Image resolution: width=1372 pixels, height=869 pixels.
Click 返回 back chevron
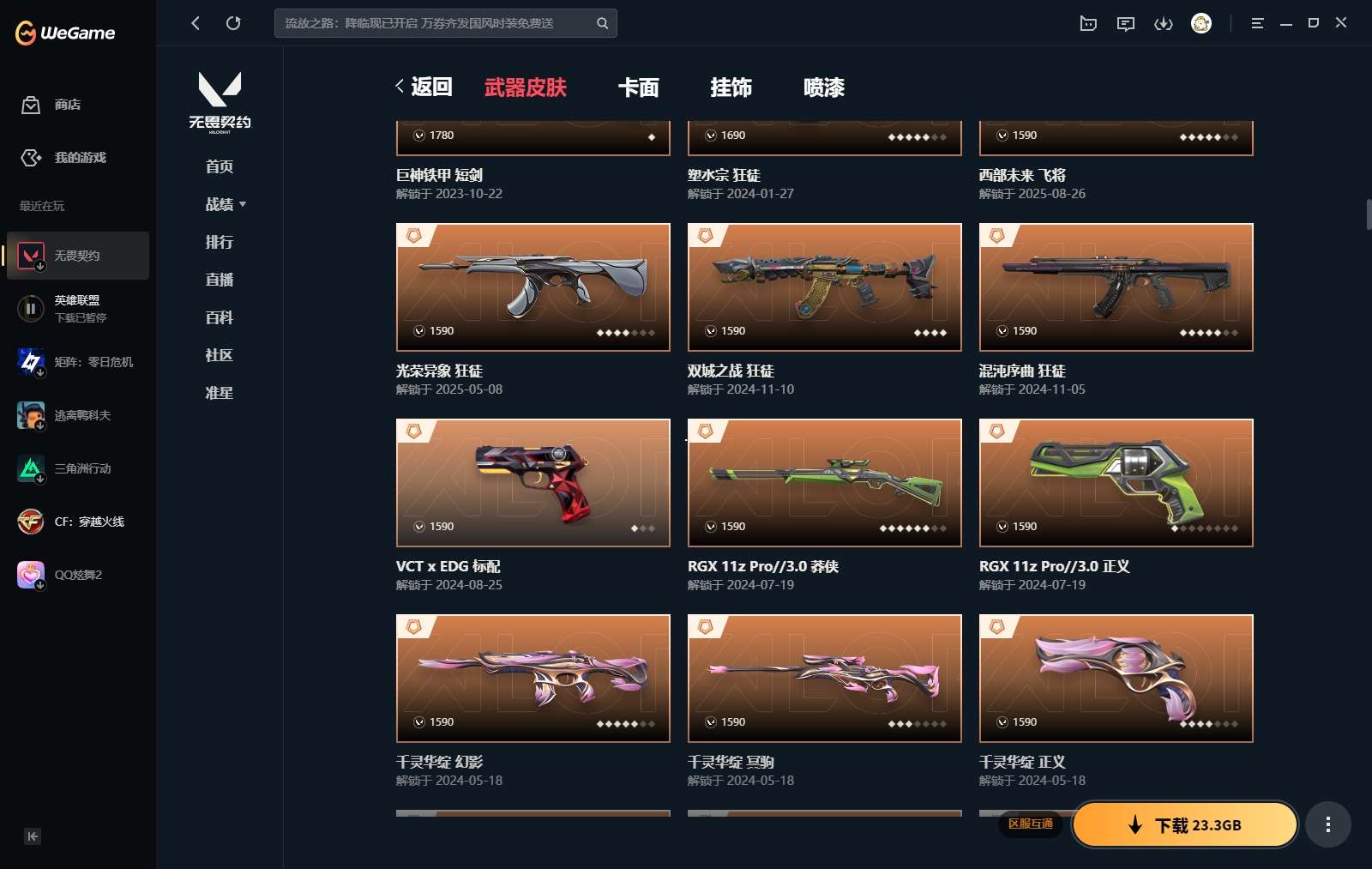(424, 87)
